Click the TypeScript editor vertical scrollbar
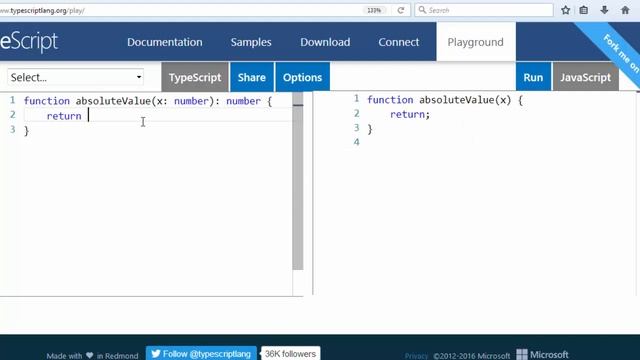640x360 pixels. pos(298,181)
